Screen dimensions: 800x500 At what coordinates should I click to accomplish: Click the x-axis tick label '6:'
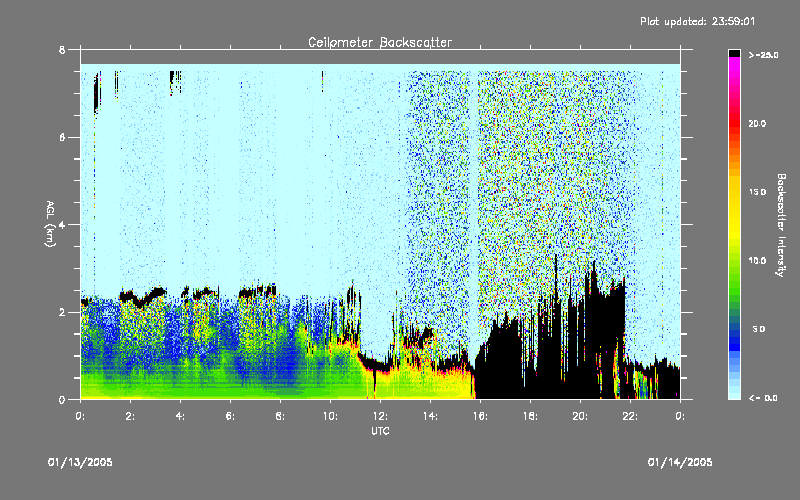(230, 416)
